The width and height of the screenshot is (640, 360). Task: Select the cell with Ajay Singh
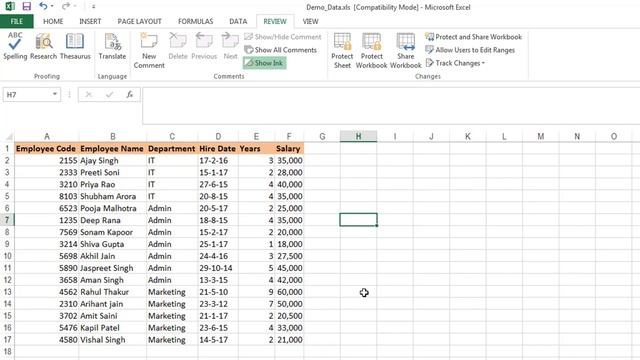[113, 160]
